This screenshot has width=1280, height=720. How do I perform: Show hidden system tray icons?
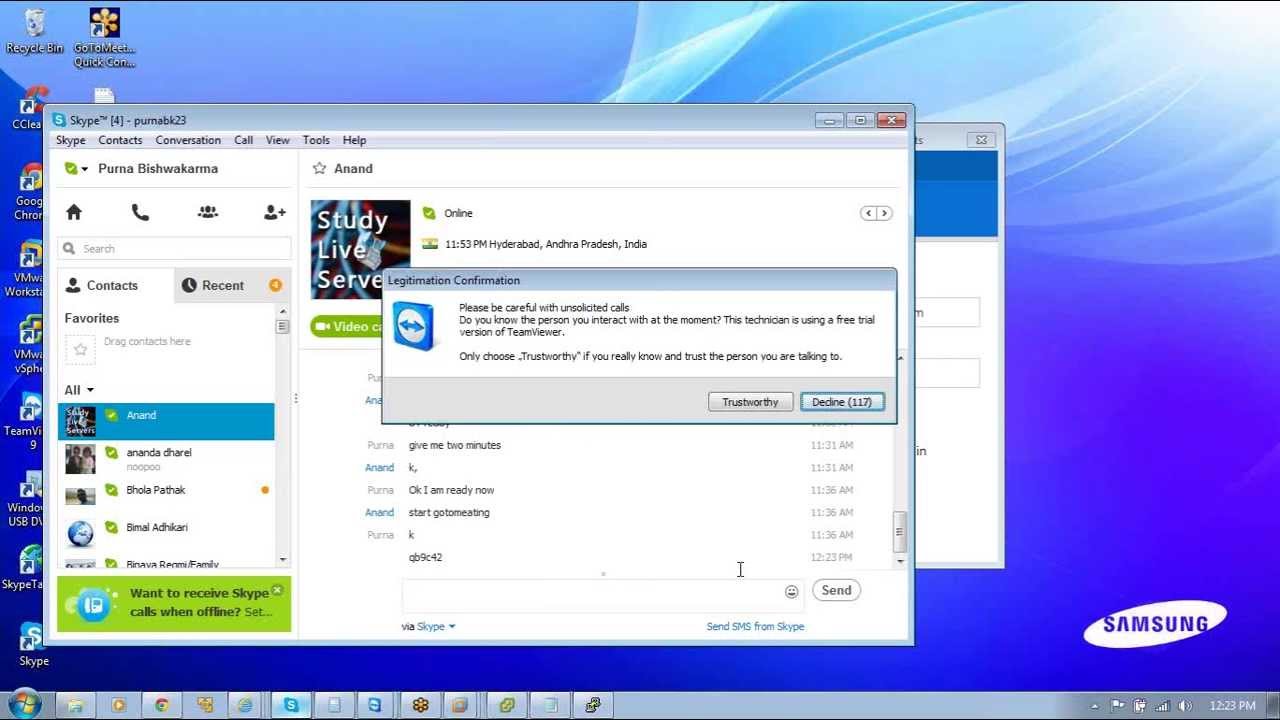tap(1095, 705)
